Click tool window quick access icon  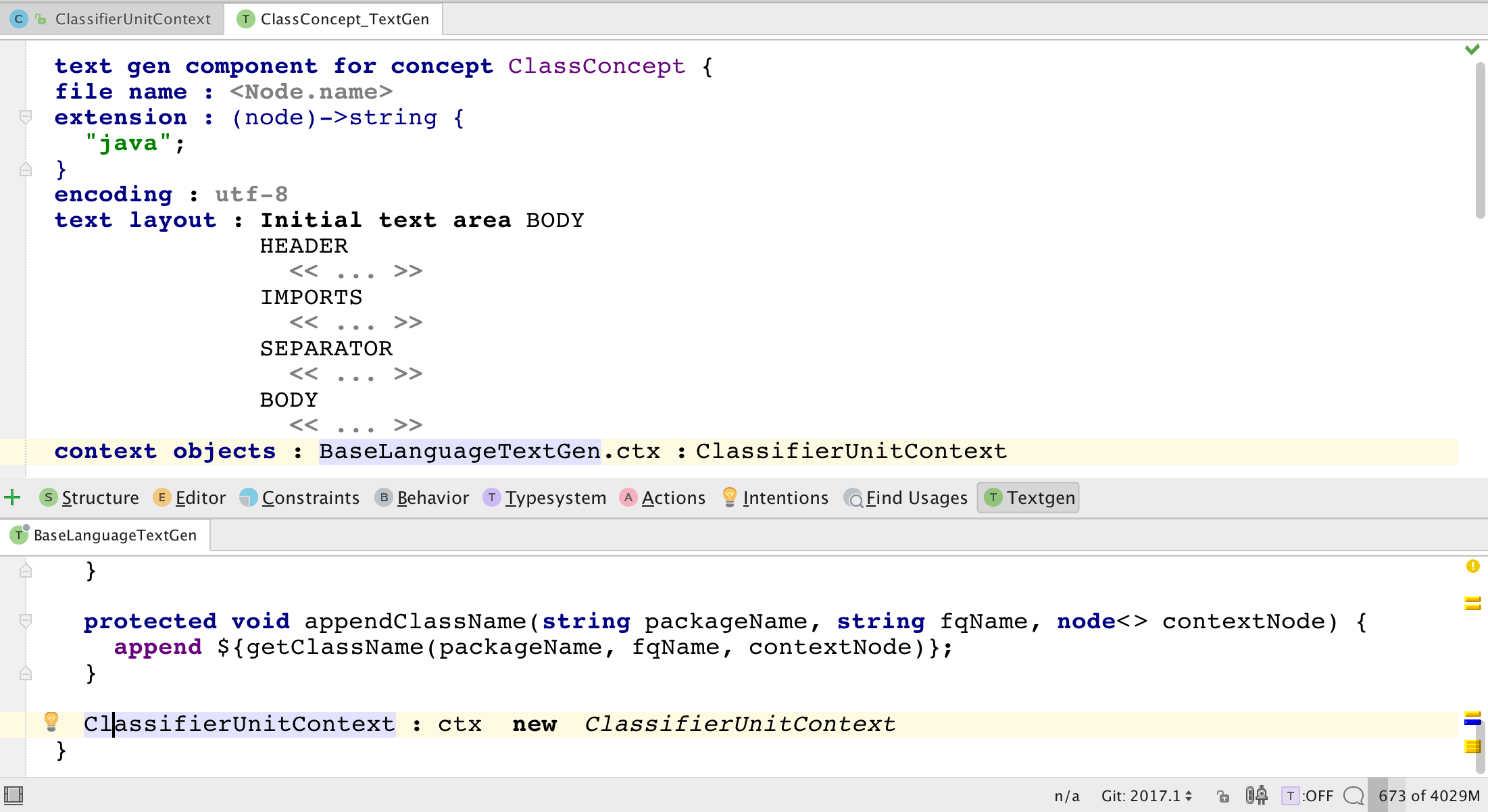tap(14, 795)
